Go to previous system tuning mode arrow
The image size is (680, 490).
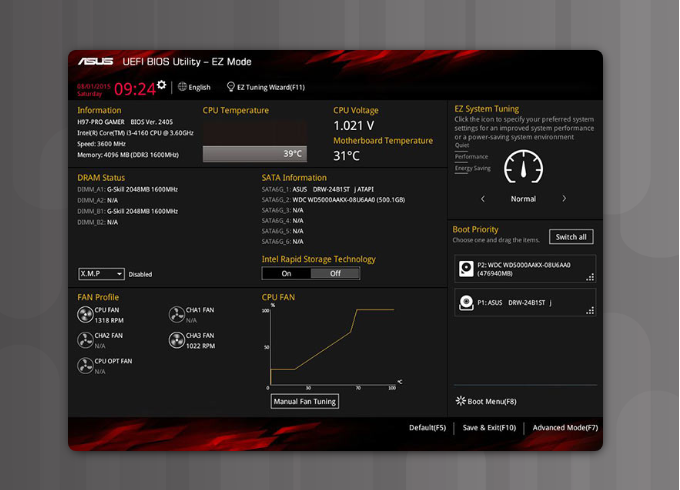click(483, 199)
